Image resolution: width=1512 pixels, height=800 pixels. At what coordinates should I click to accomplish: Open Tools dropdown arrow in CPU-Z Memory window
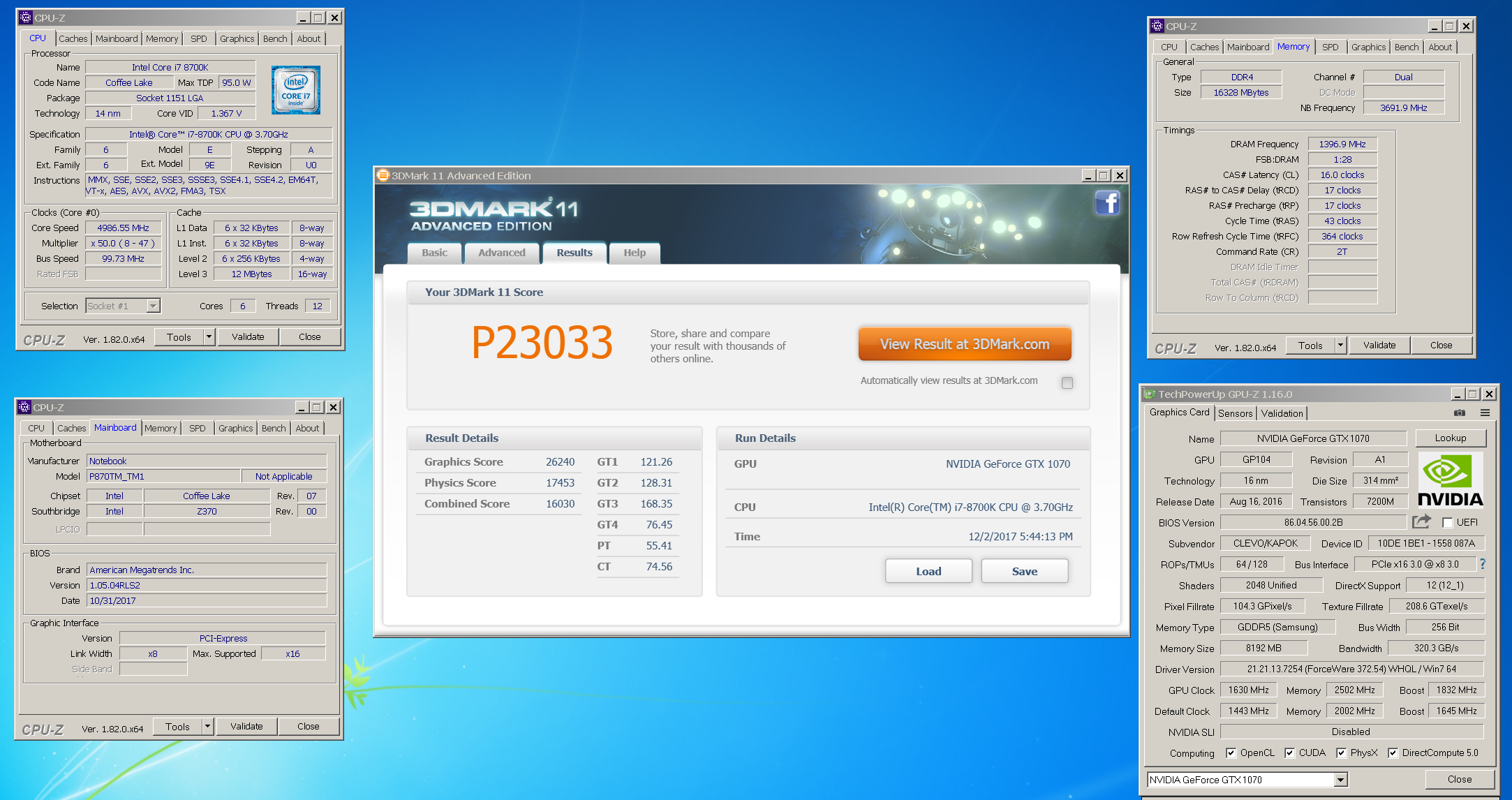pos(1340,346)
